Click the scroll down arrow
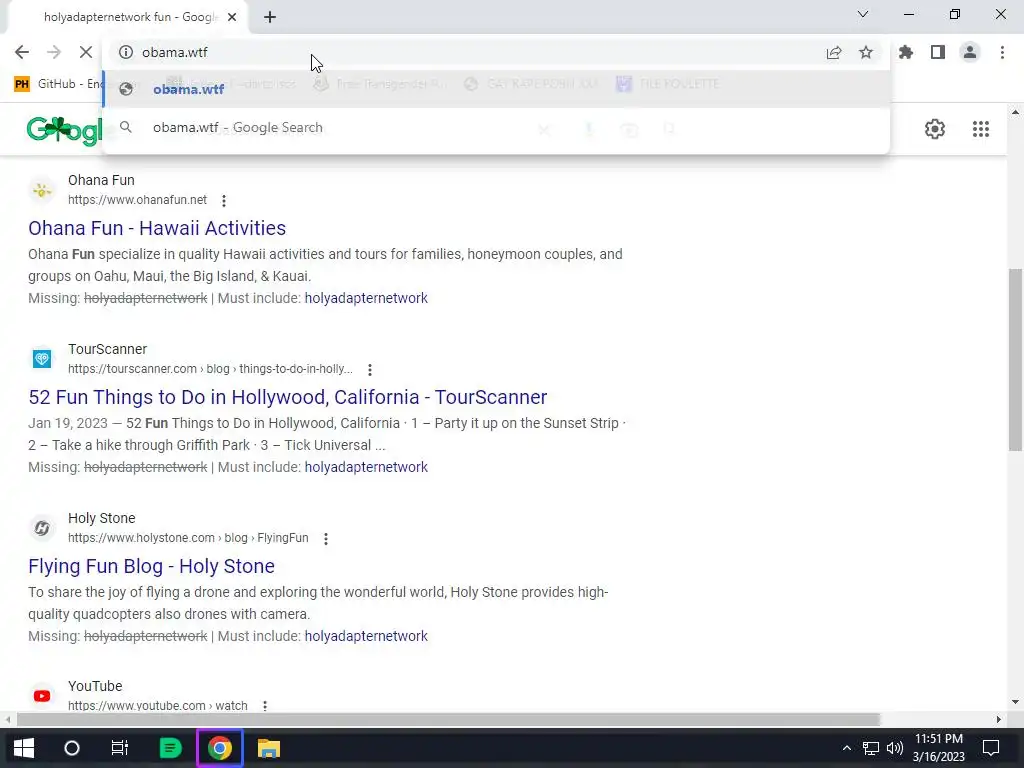Viewport: 1024px width, 768px height. [x=1015, y=703]
